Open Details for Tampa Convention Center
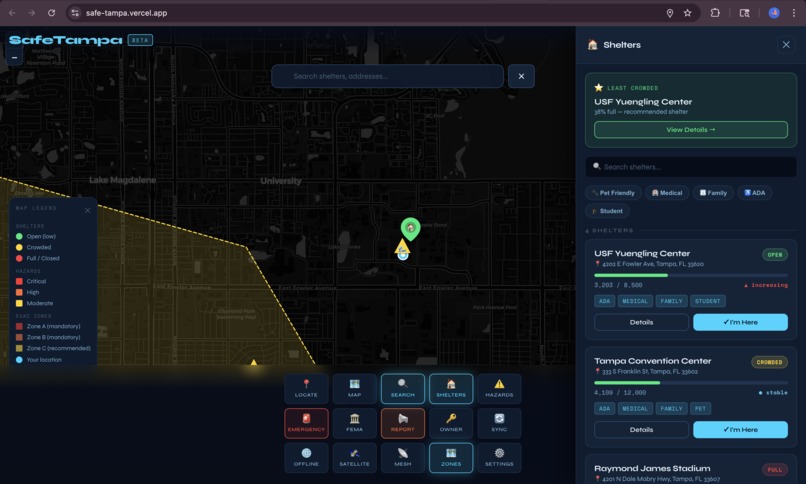The width and height of the screenshot is (806, 484). [641, 430]
